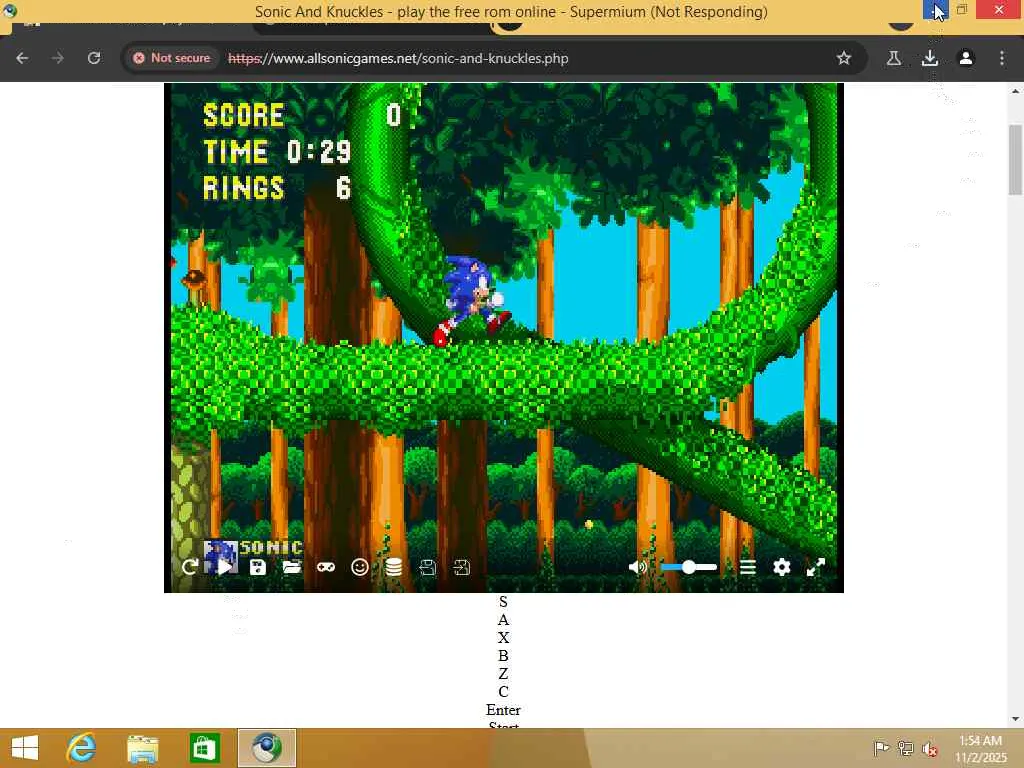1024x768 pixels.
Task: Click the export save file icon
Action: [428, 568]
